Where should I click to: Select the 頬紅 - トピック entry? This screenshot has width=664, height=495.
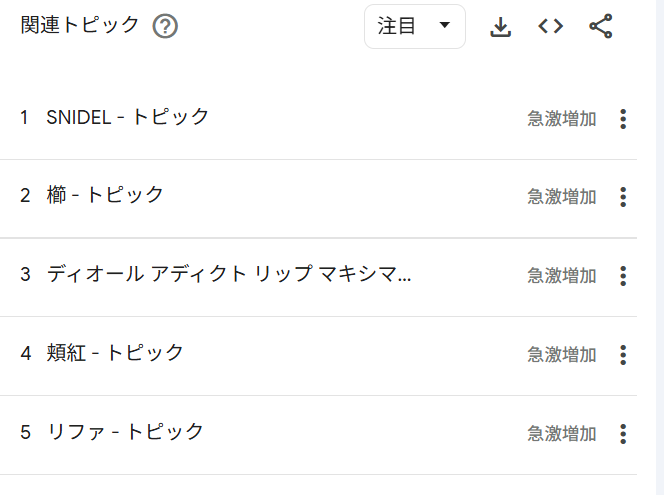coord(115,353)
